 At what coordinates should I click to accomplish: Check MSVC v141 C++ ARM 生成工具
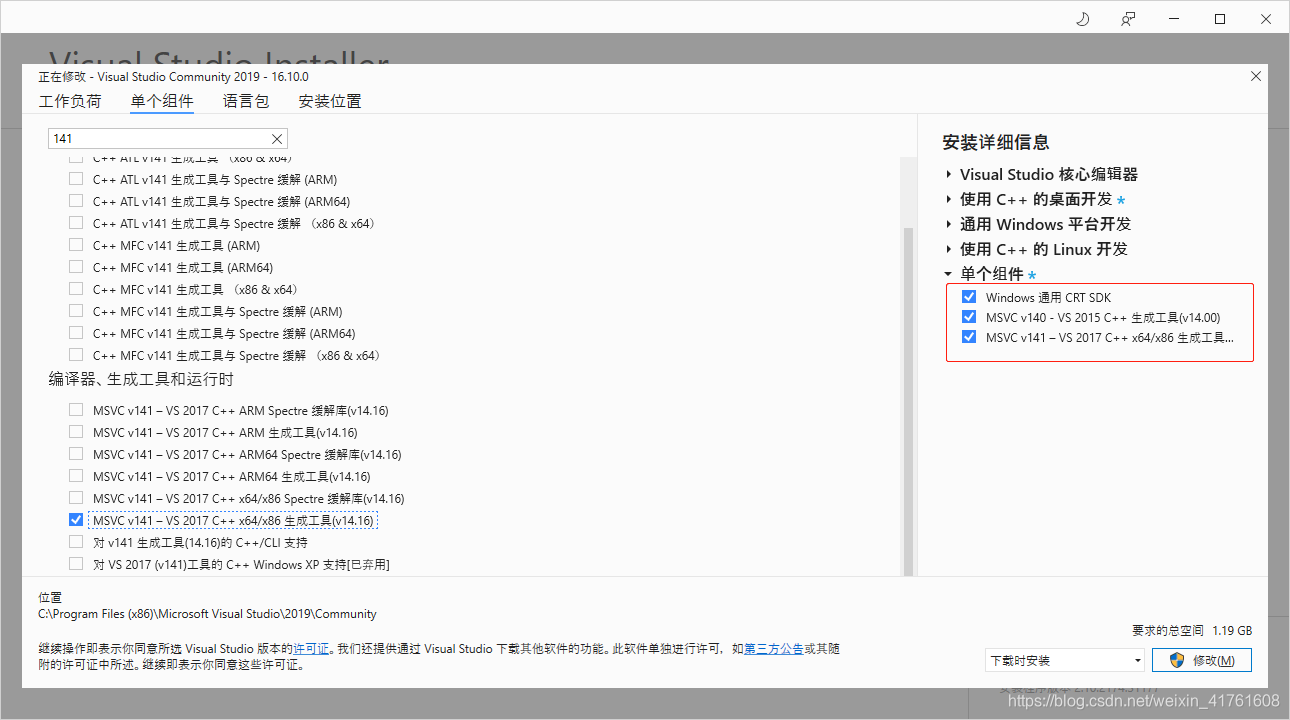pyautogui.click(x=76, y=432)
